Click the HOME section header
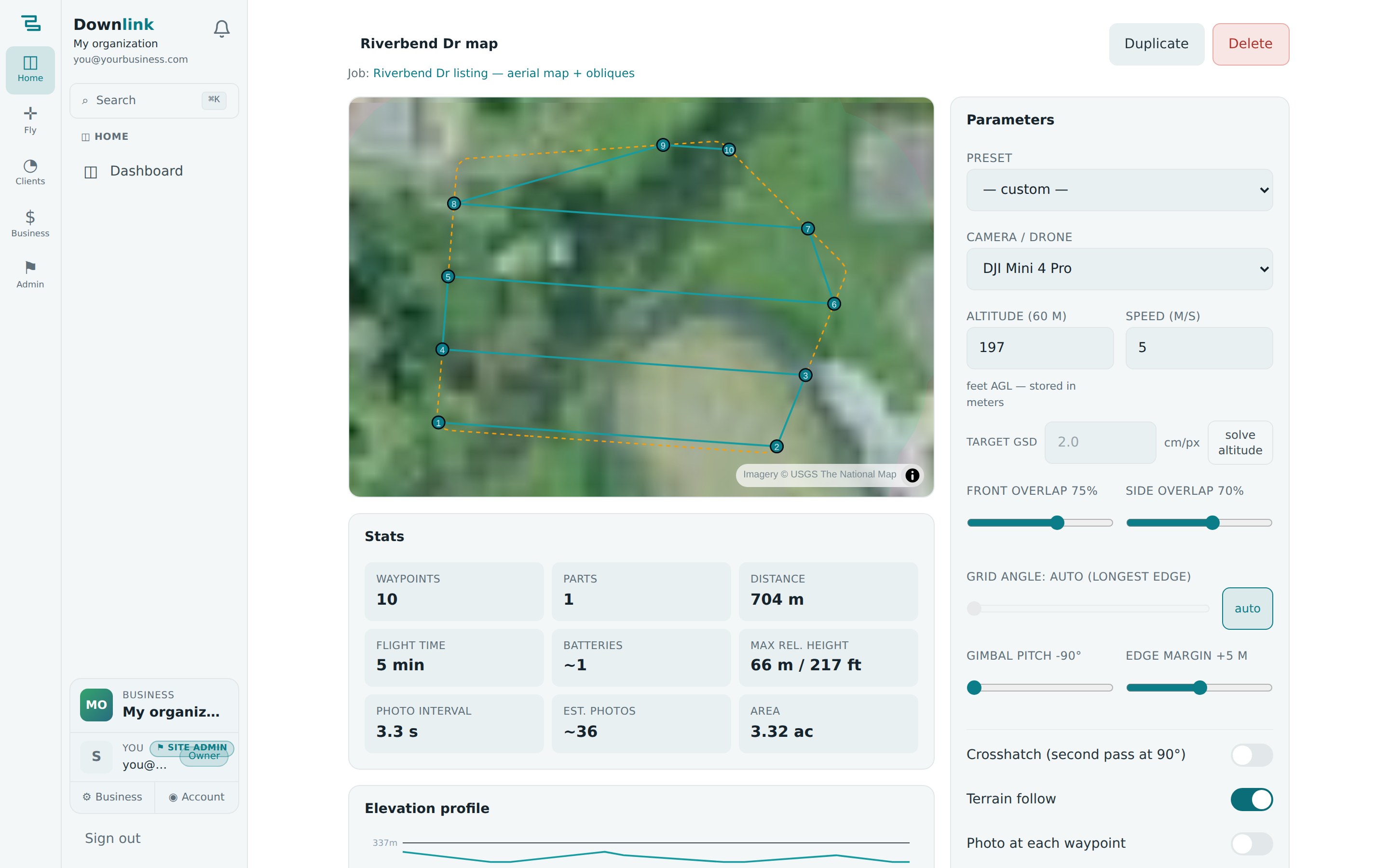This screenshot has width=1389, height=868. [x=105, y=136]
